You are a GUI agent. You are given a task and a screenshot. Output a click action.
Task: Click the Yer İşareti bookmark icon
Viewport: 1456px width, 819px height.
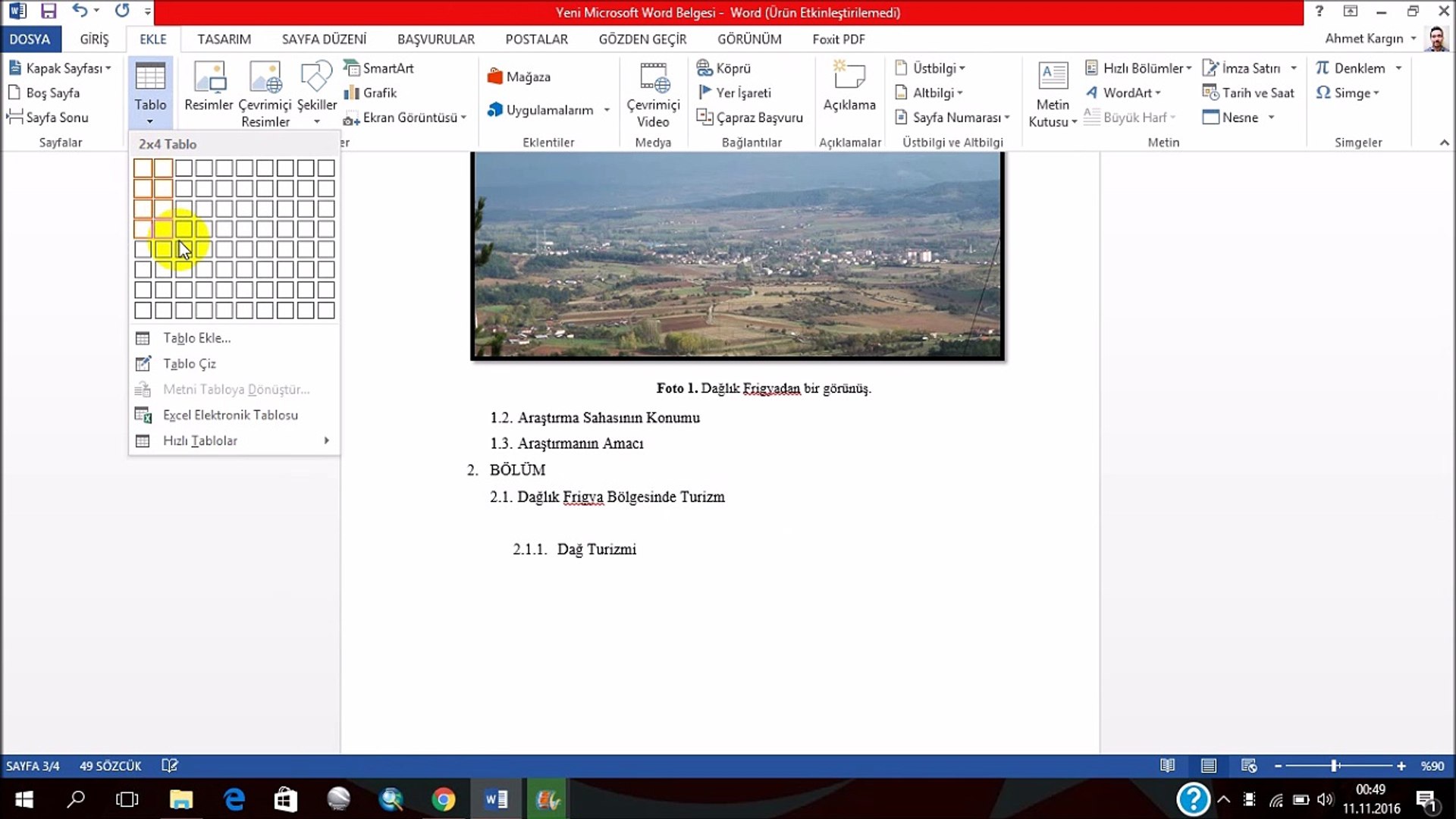tap(704, 93)
